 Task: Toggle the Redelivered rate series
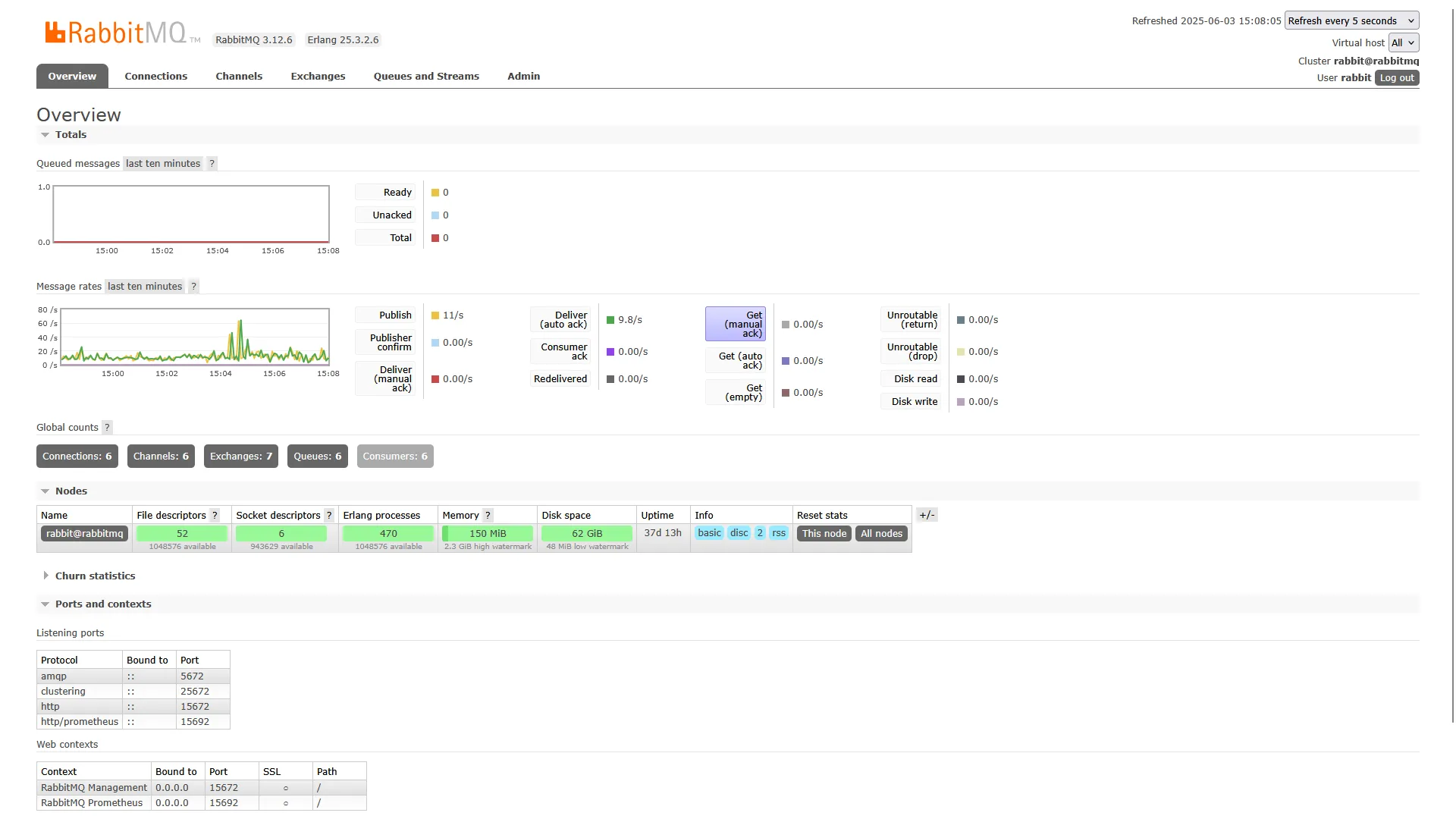560,379
